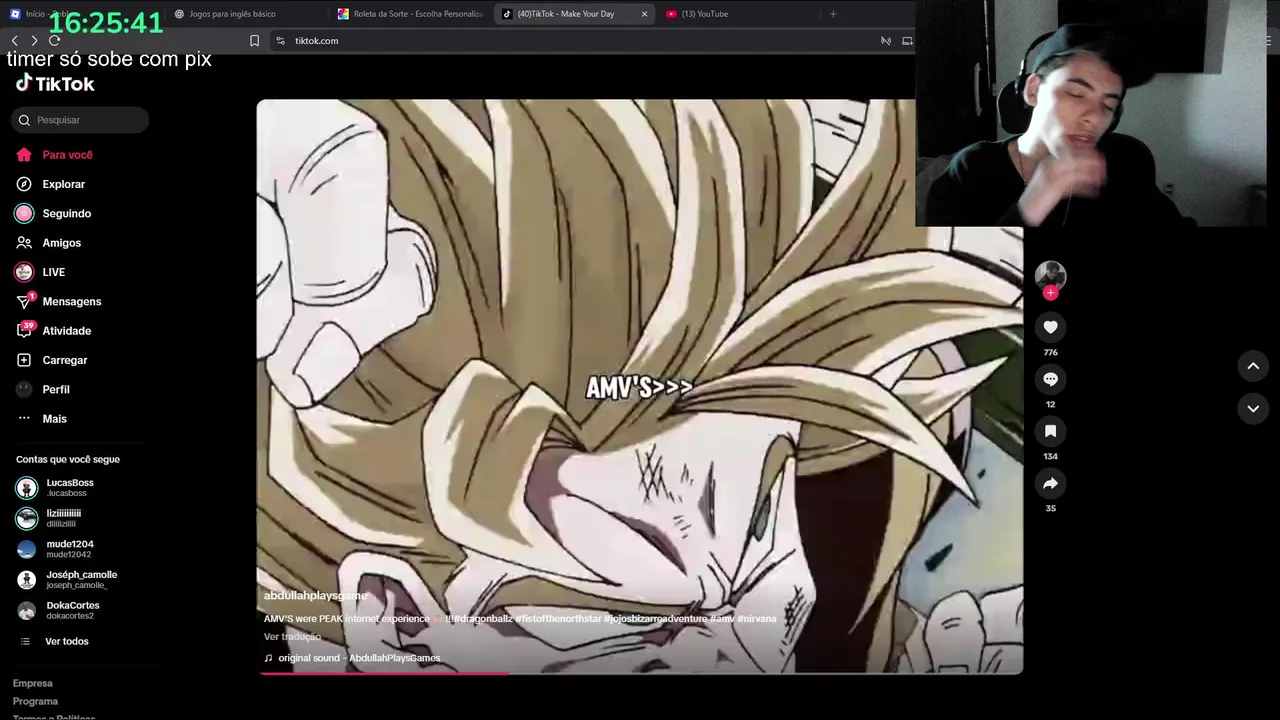Open the #nirvana hashtag
1280x720 pixels.
[757, 619]
